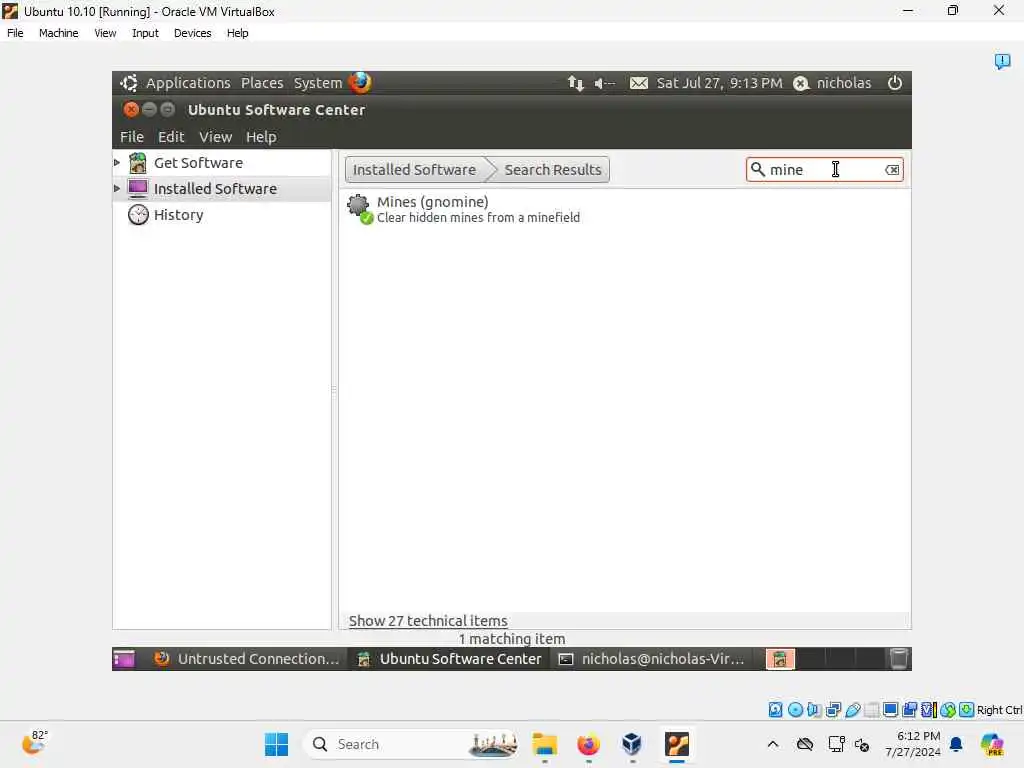Click the VirtualBox mouse integration indicator
The width and height of the screenshot is (1024, 768).
(948, 710)
